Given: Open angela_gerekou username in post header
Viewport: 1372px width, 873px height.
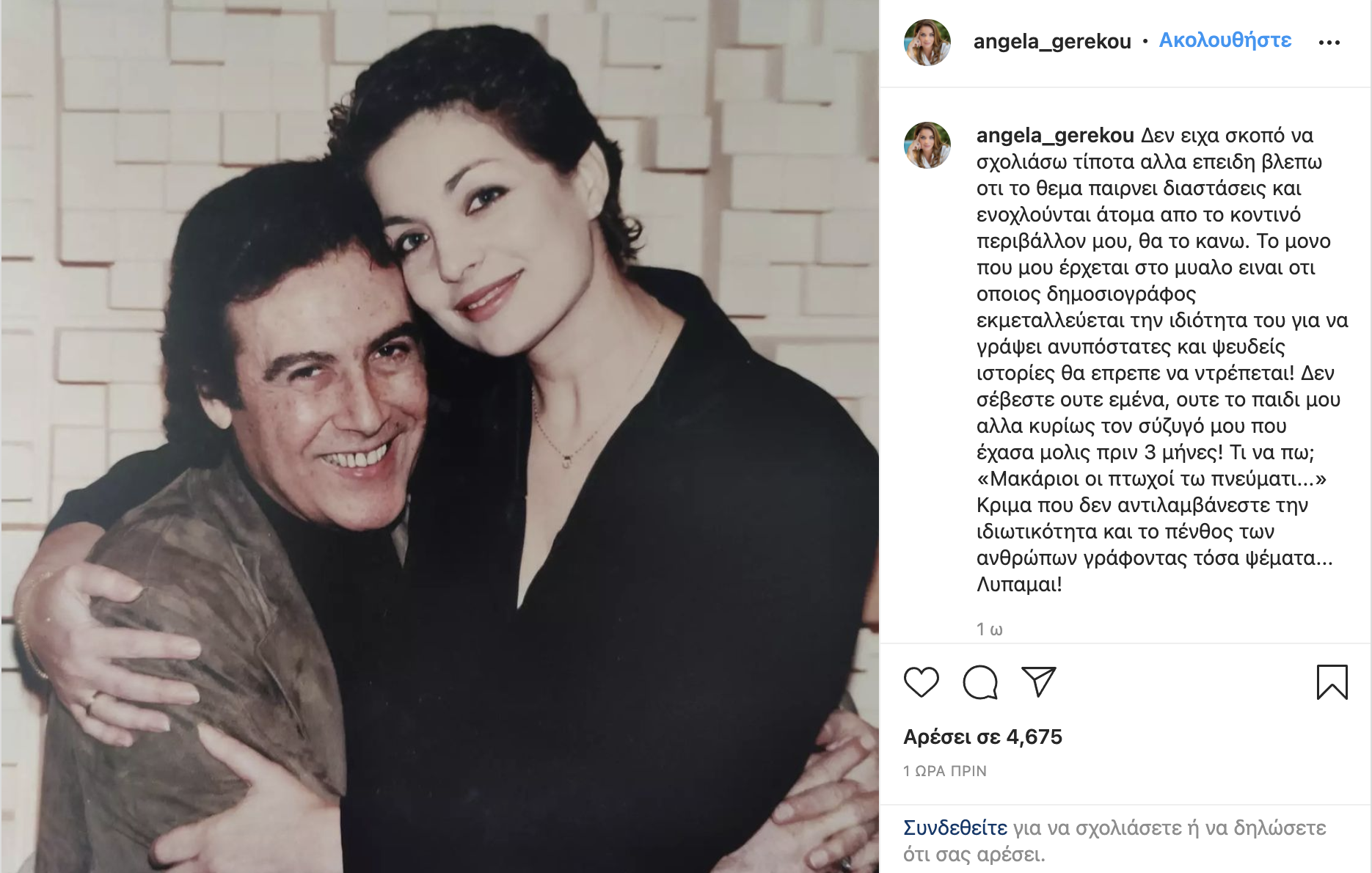Looking at the screenshot, I should click(x=1052, y=42).
